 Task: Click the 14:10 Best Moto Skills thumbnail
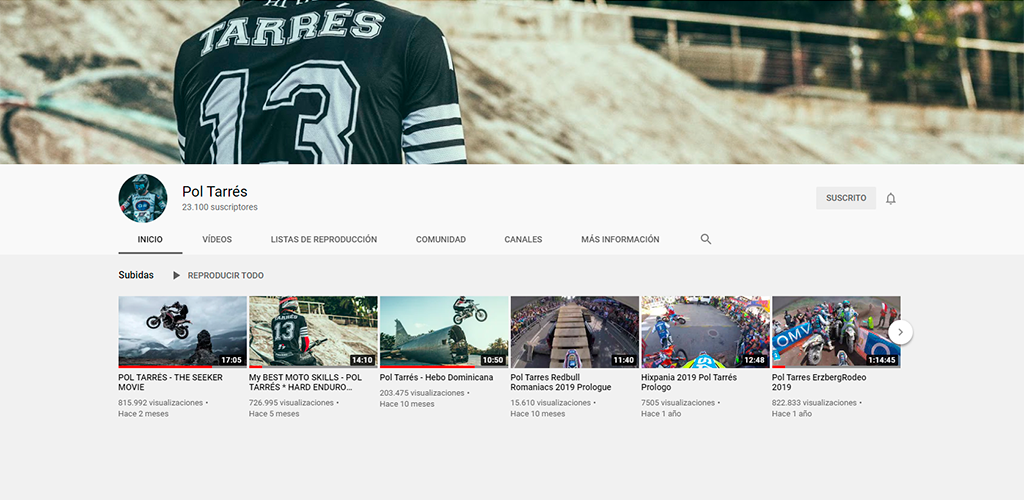pyautogui.click(x=313, y=332)
